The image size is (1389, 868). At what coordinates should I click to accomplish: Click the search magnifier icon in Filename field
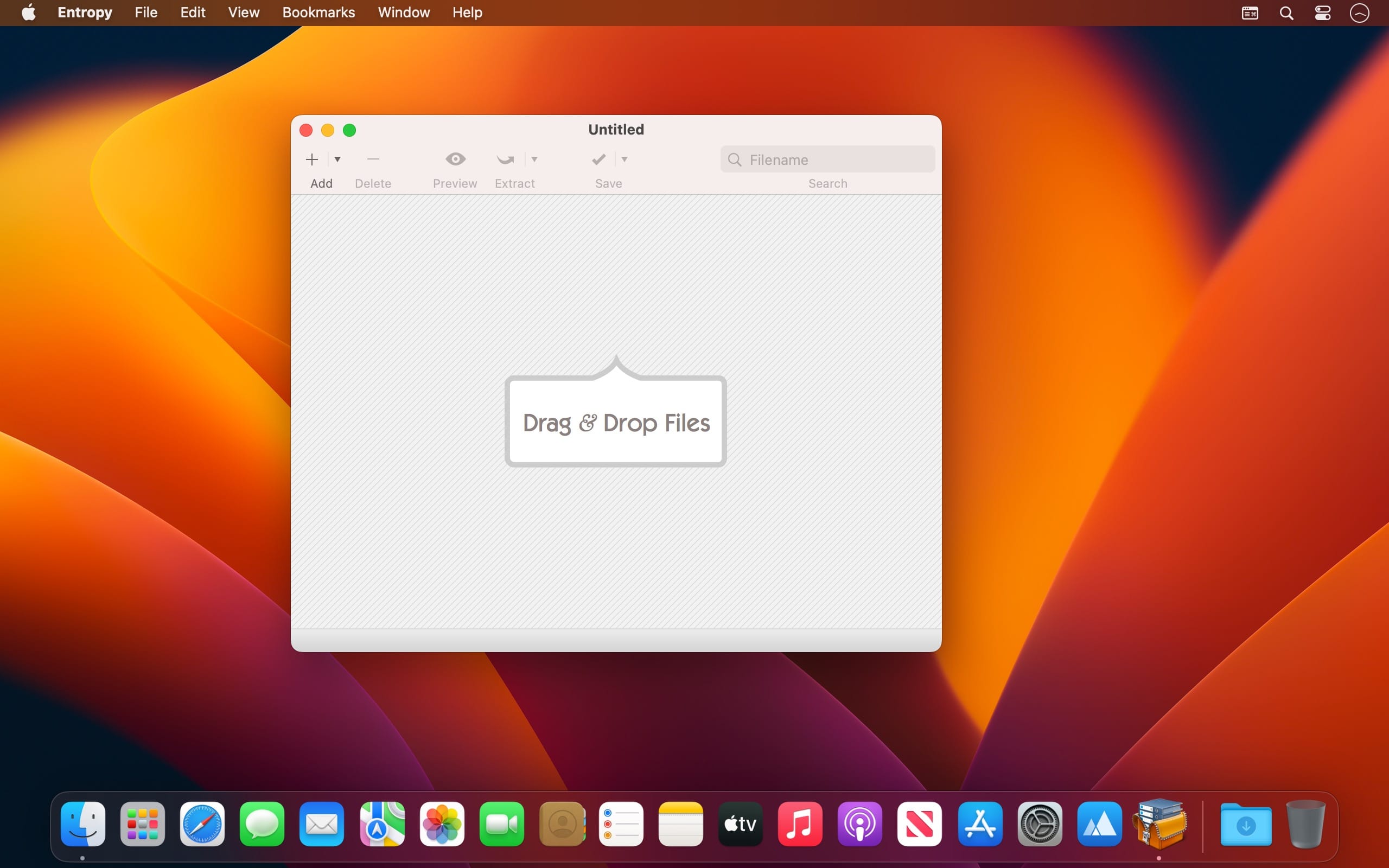735,159
